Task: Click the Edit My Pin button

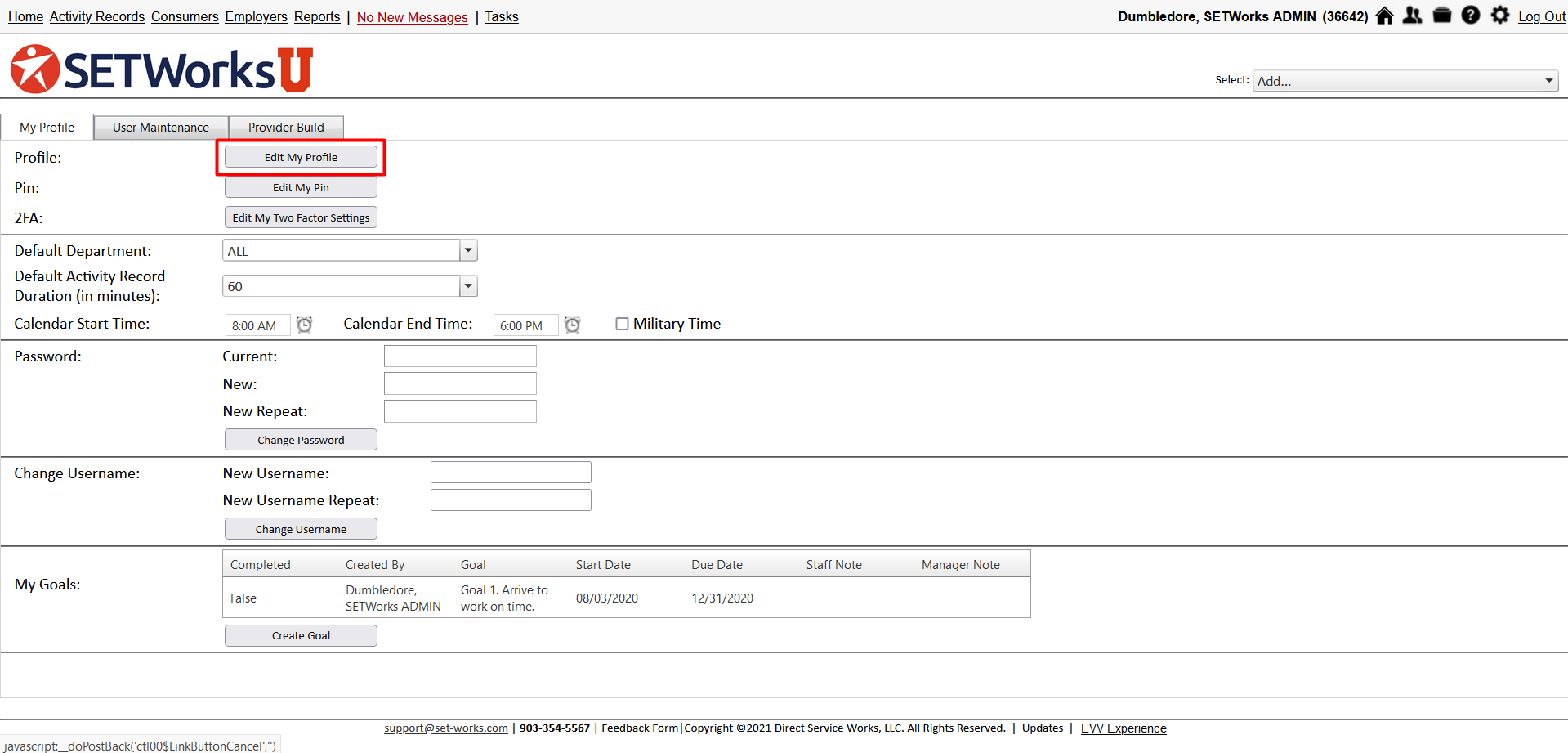Action: [x=301, y=187]
